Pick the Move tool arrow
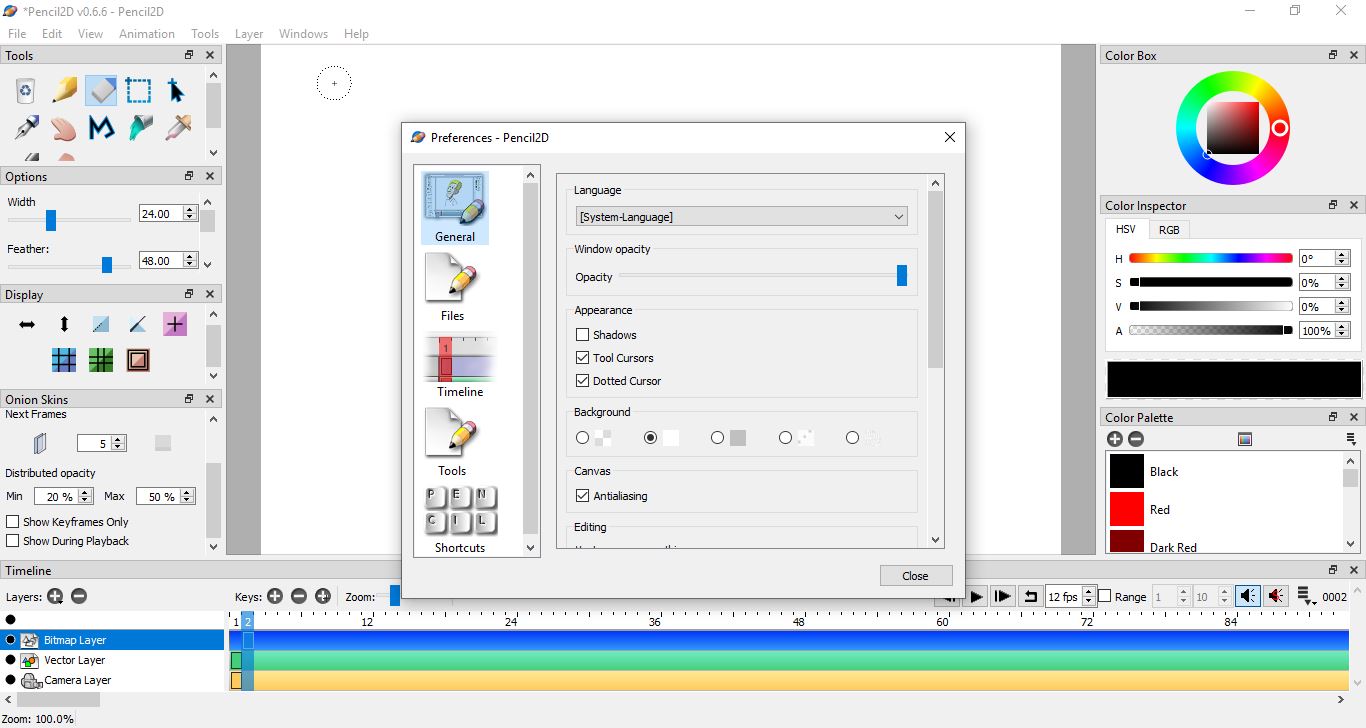 (x=176, y=91)
